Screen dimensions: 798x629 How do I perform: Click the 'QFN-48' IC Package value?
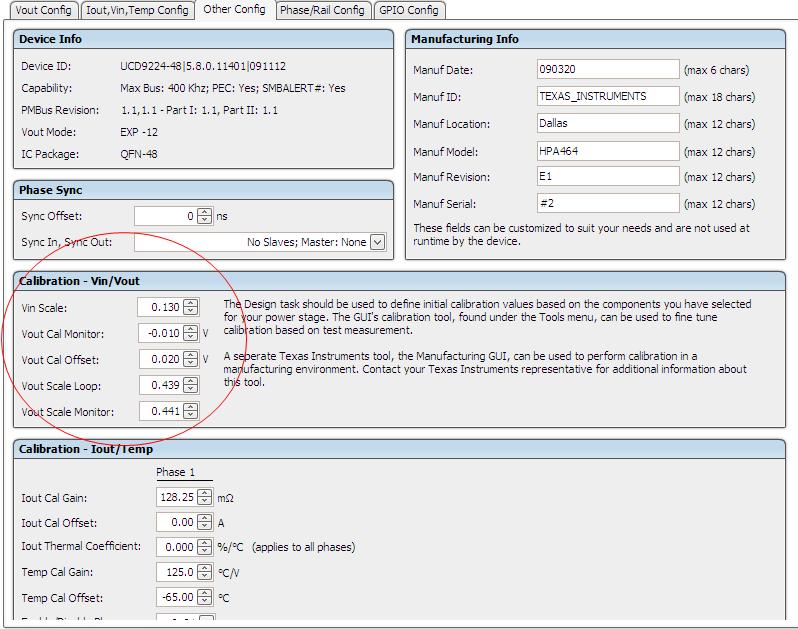(138, 154)
